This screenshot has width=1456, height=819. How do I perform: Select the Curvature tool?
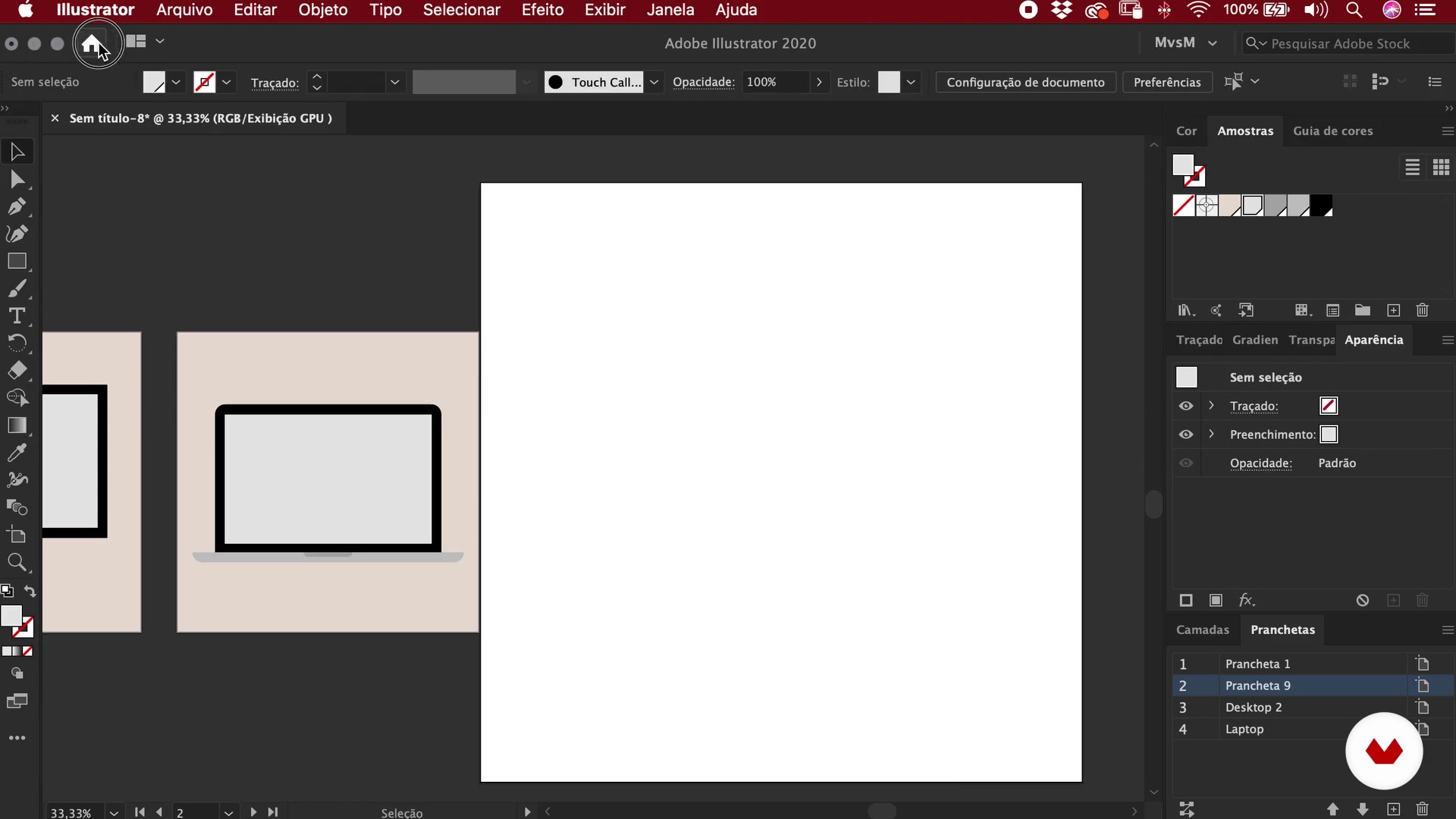coord(17,234)
